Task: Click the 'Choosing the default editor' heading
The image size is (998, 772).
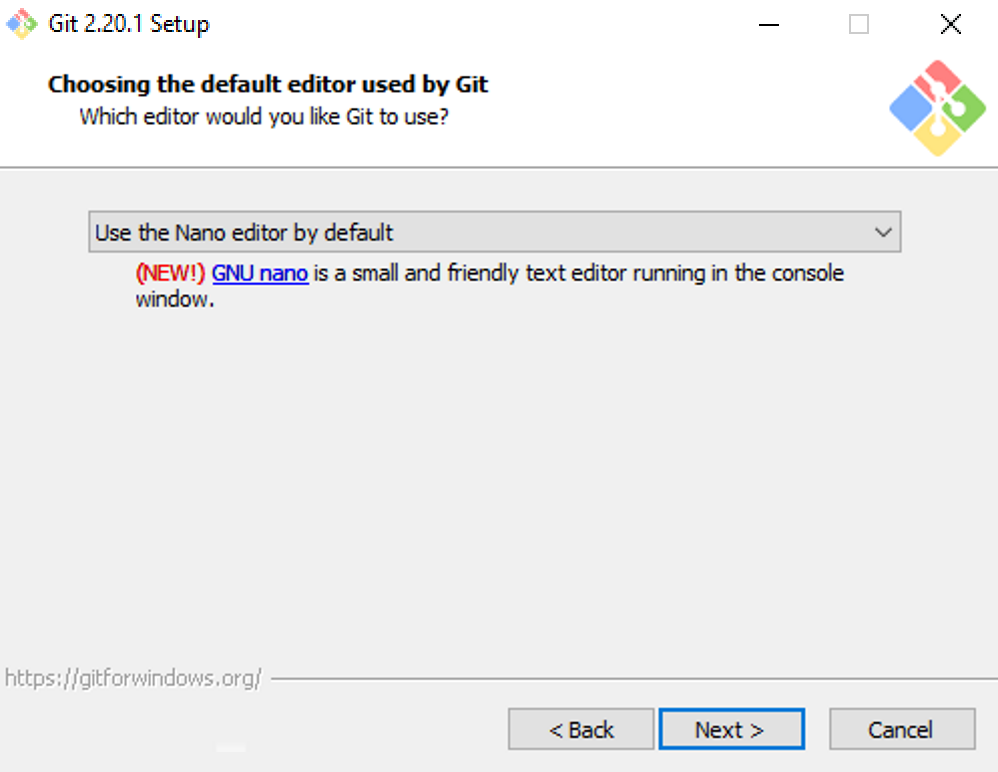Action: pos(268,84)
